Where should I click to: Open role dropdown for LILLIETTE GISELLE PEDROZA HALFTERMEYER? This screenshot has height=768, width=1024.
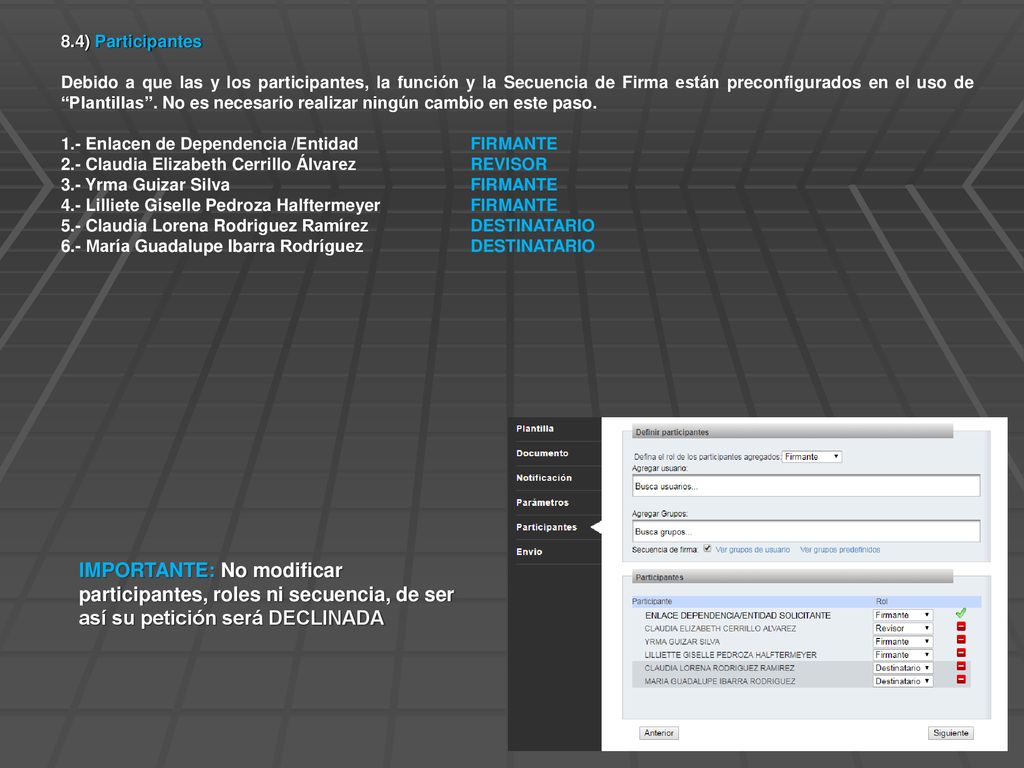click(903, 654)
